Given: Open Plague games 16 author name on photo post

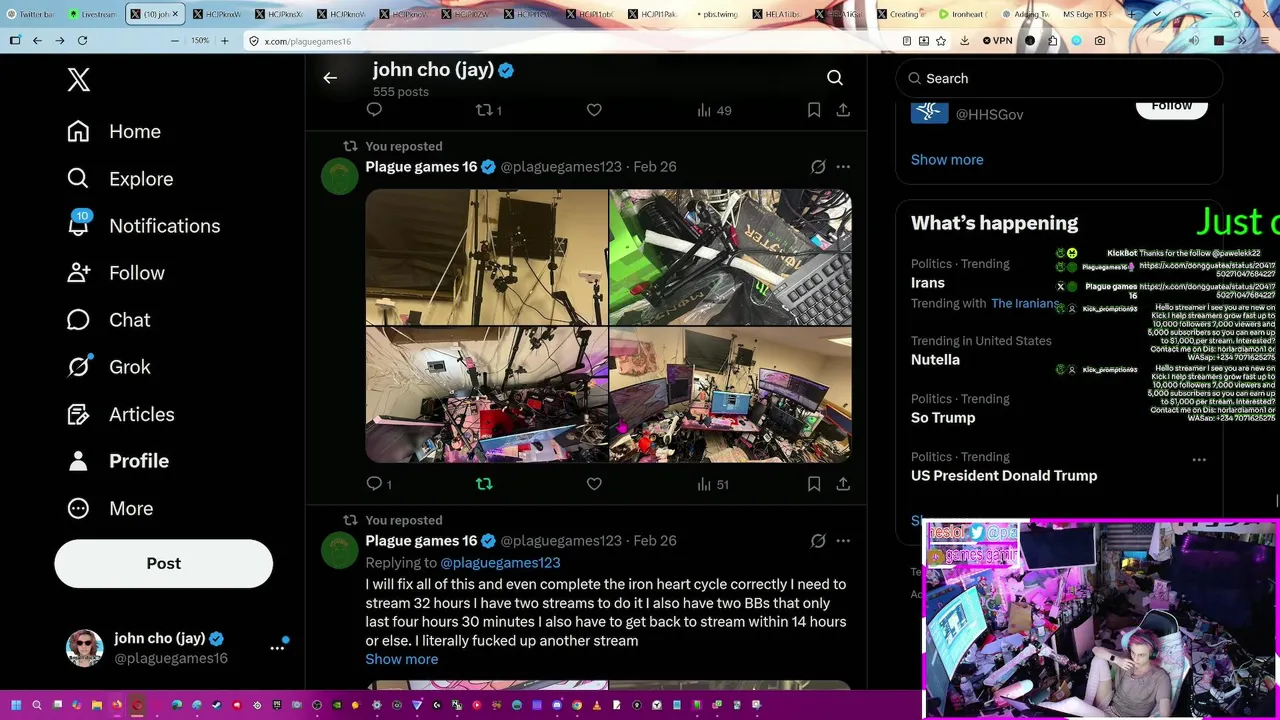Looking at the screenshot, I should (x=421, y=167).
